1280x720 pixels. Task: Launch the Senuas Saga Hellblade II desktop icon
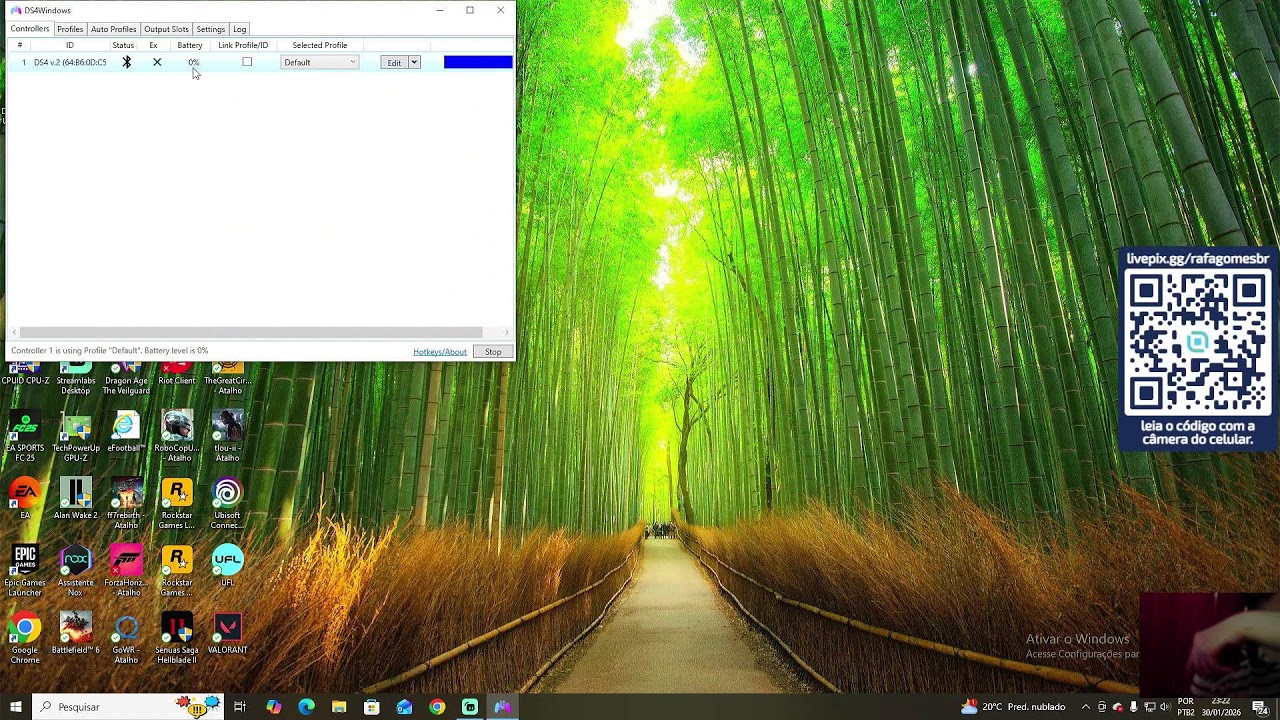click(x=177, y=638)
